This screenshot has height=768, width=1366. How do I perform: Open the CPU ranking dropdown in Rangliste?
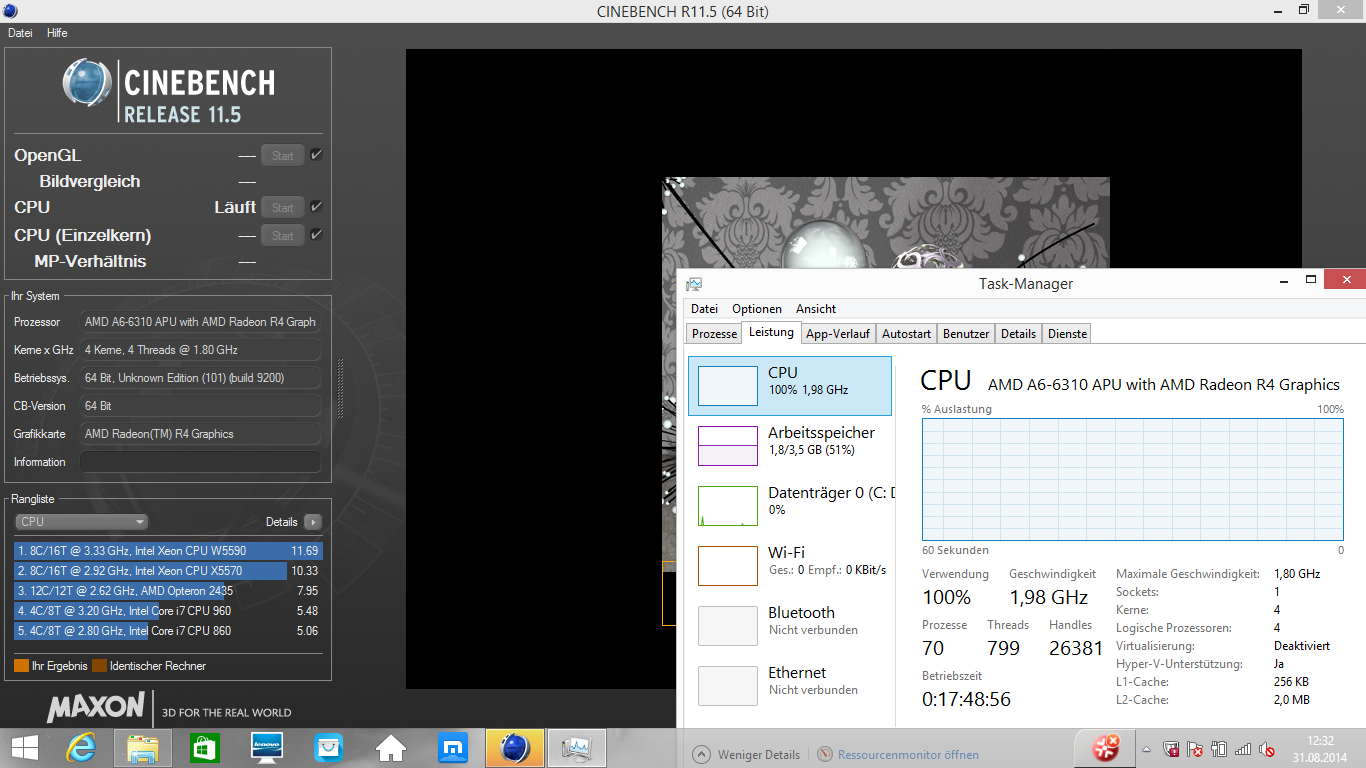pos(82,522)
